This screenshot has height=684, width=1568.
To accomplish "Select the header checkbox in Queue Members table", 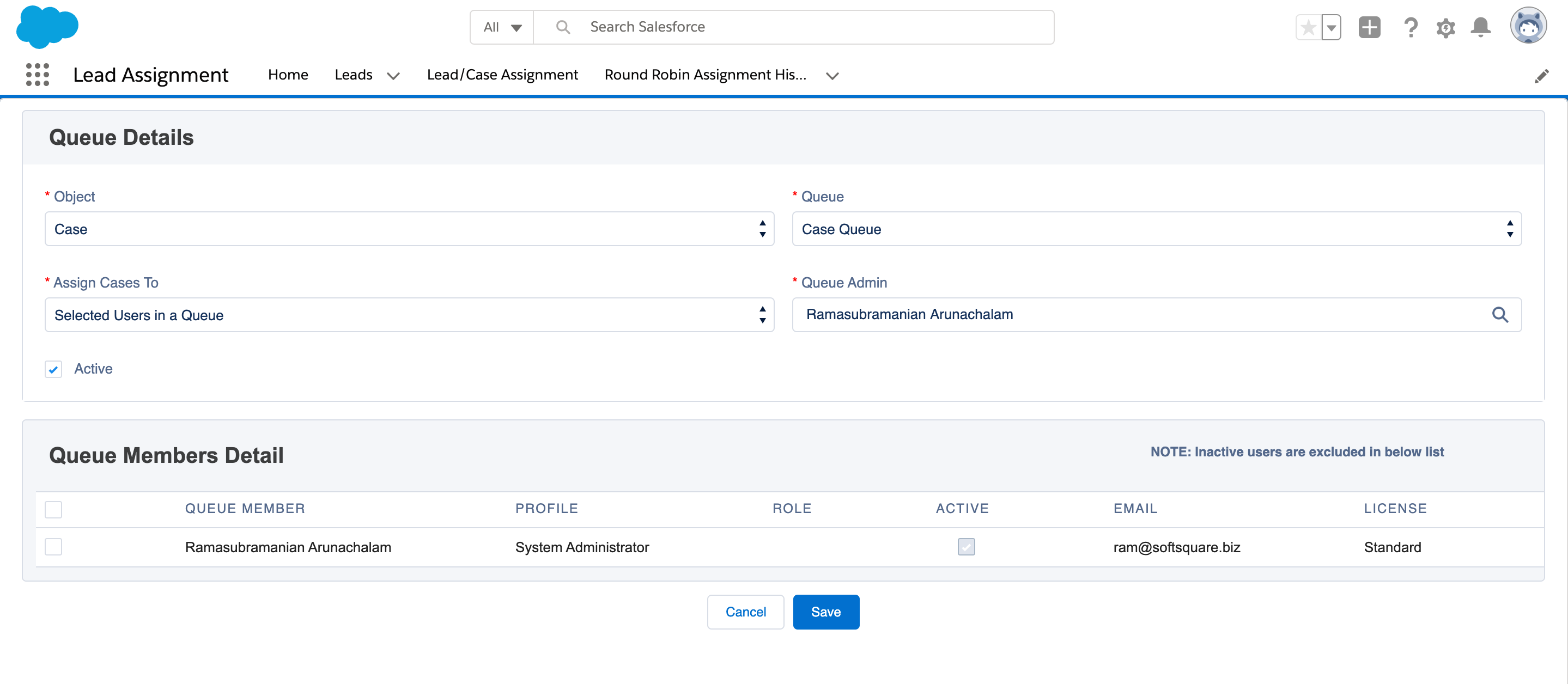I will (x=53, y=509).
